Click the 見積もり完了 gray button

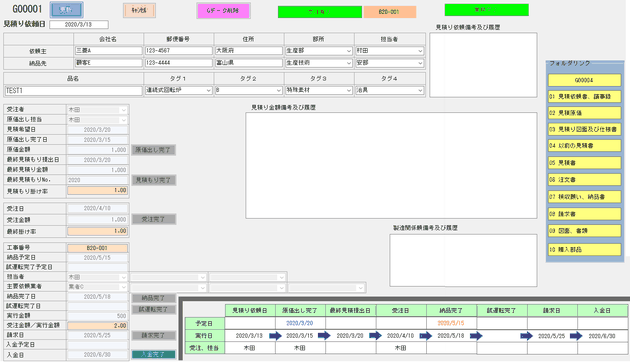153,180
